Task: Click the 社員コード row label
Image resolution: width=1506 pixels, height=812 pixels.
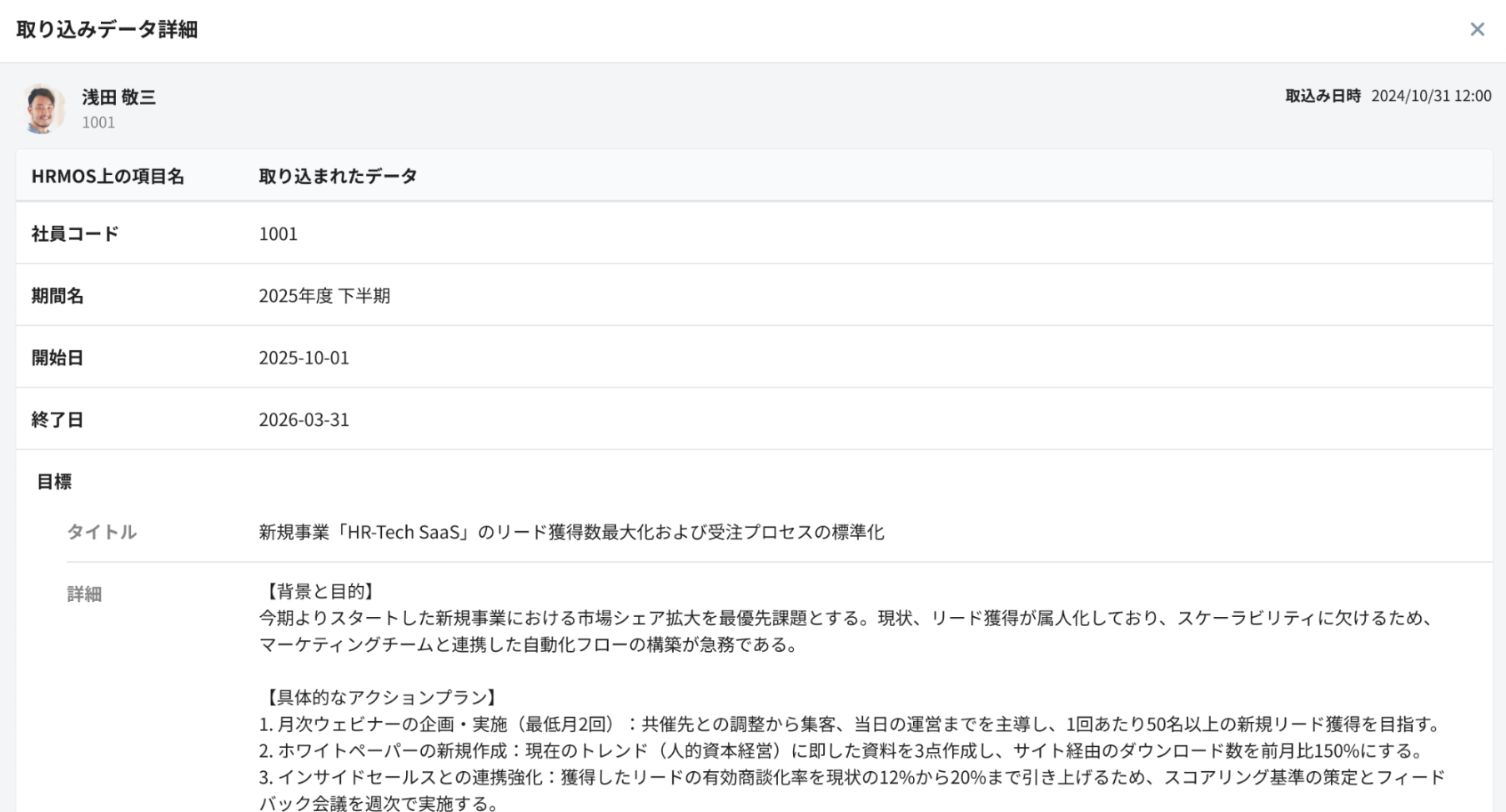Action: pos(75,233)
